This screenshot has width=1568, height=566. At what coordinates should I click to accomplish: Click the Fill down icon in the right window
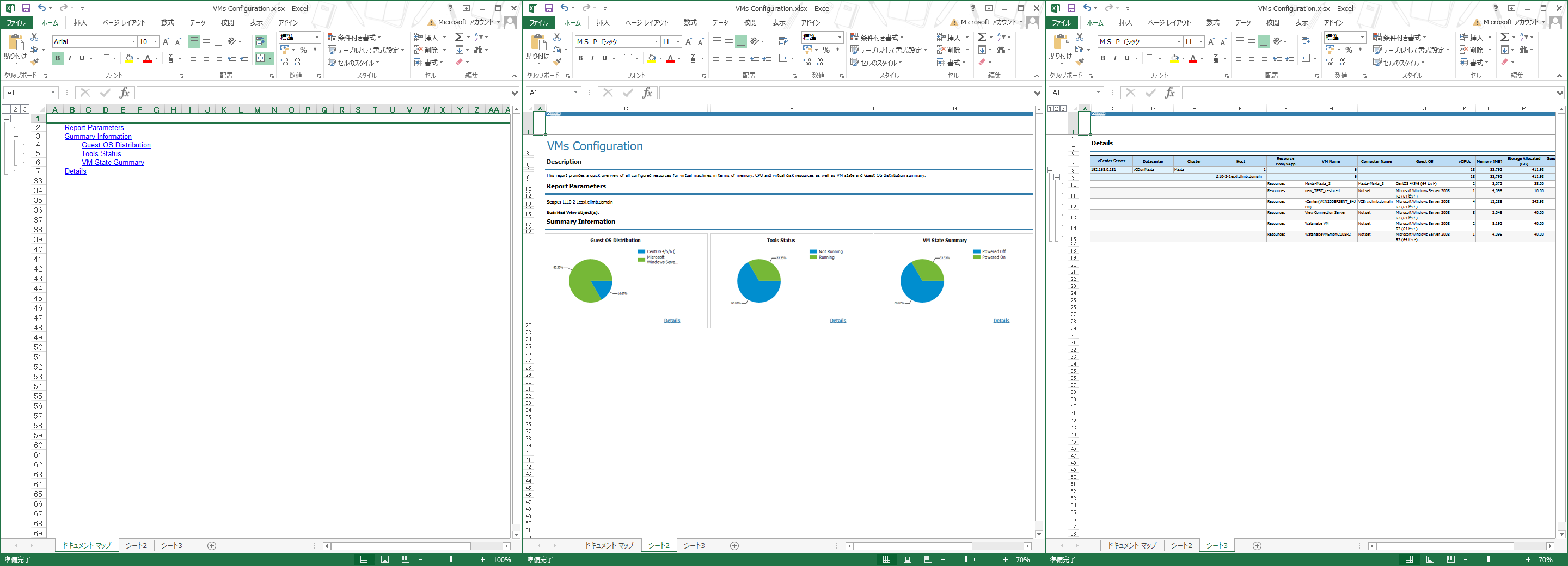pos(1504,50)
